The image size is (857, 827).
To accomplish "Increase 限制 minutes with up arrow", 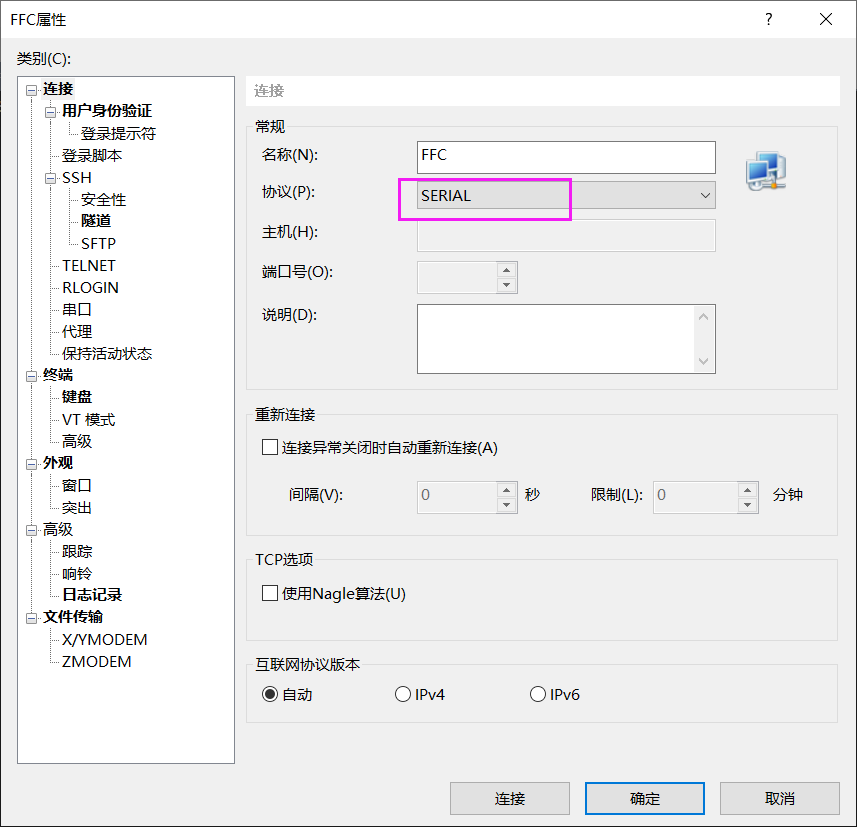I will (747, 490).
